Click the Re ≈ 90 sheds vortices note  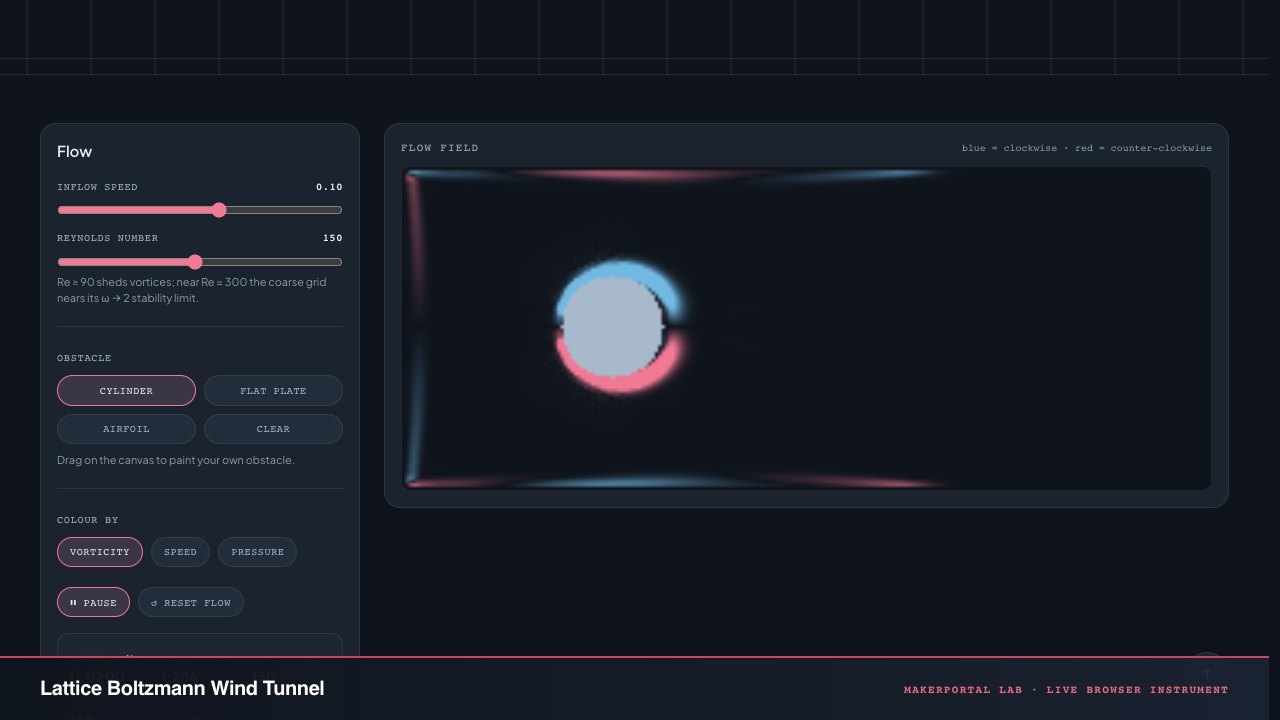192,290
